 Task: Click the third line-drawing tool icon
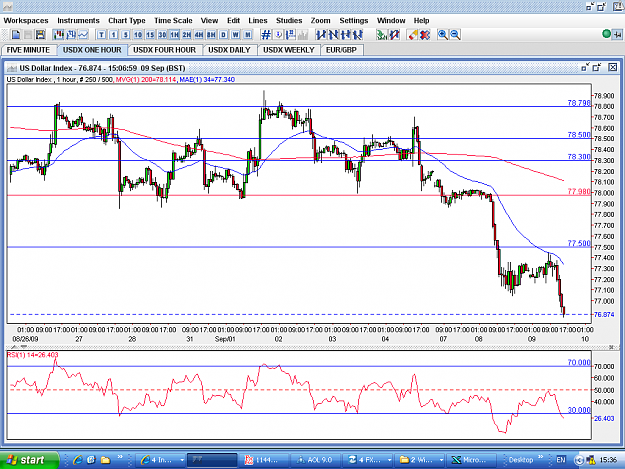pos(345,35)
